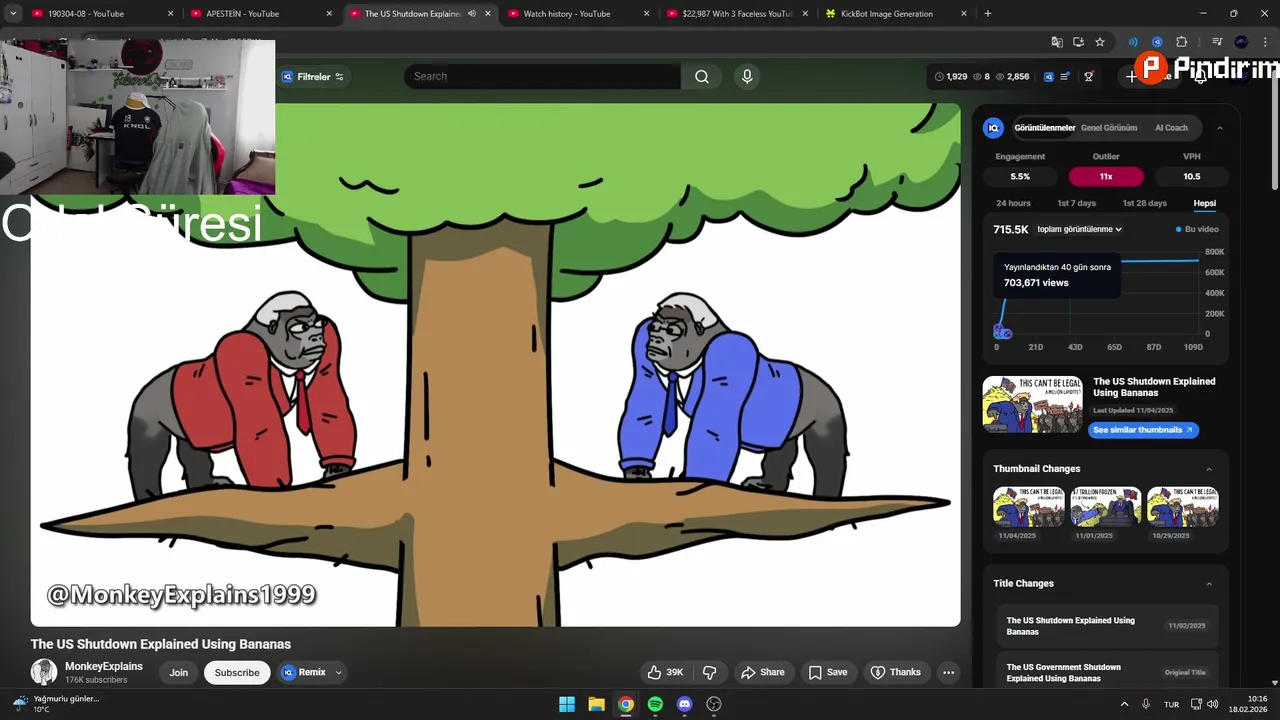Click Outlier 11x score pill
Screen dimensions: 1280x720
tap(1106, 176)
